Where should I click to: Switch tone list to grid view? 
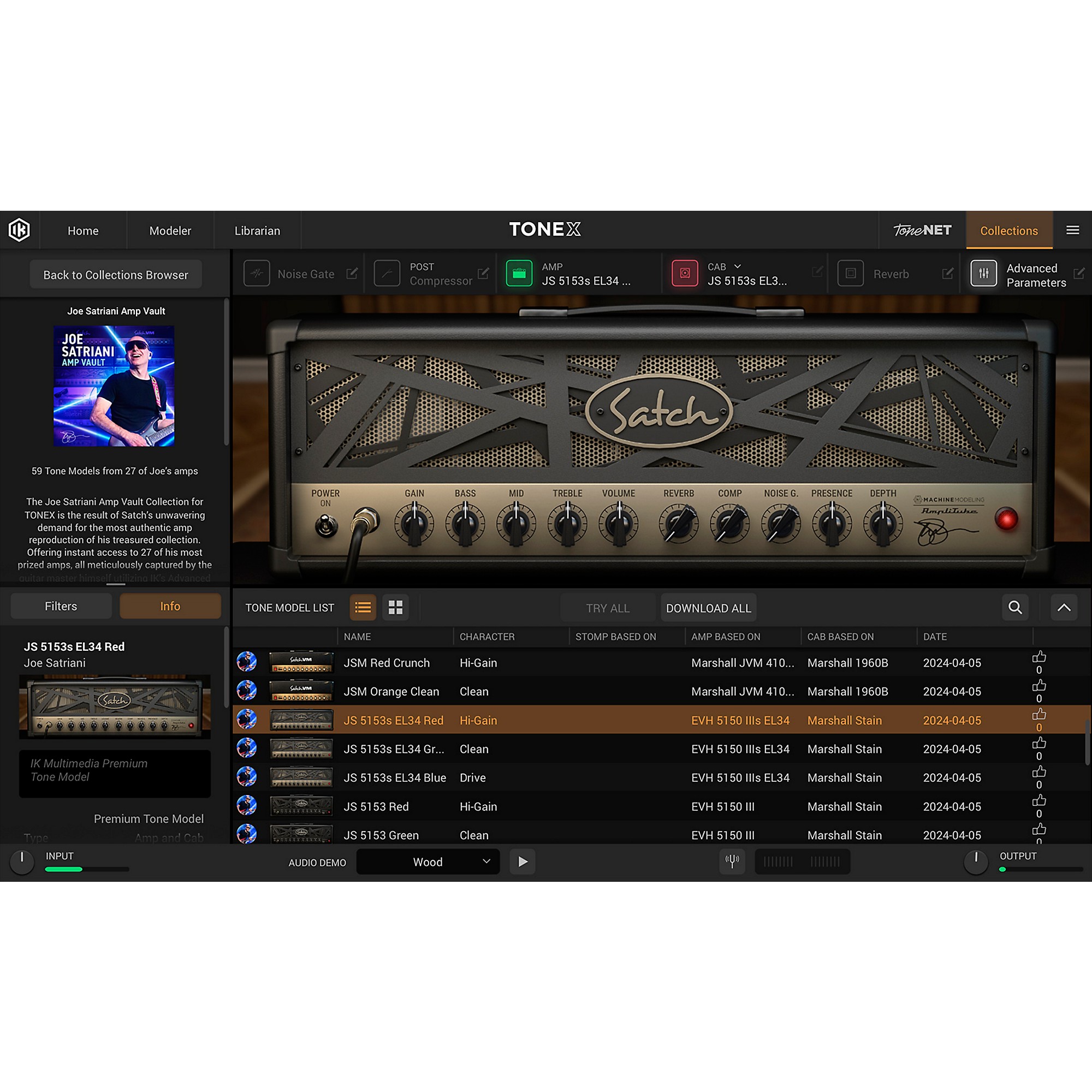click(x=396, y=608)
